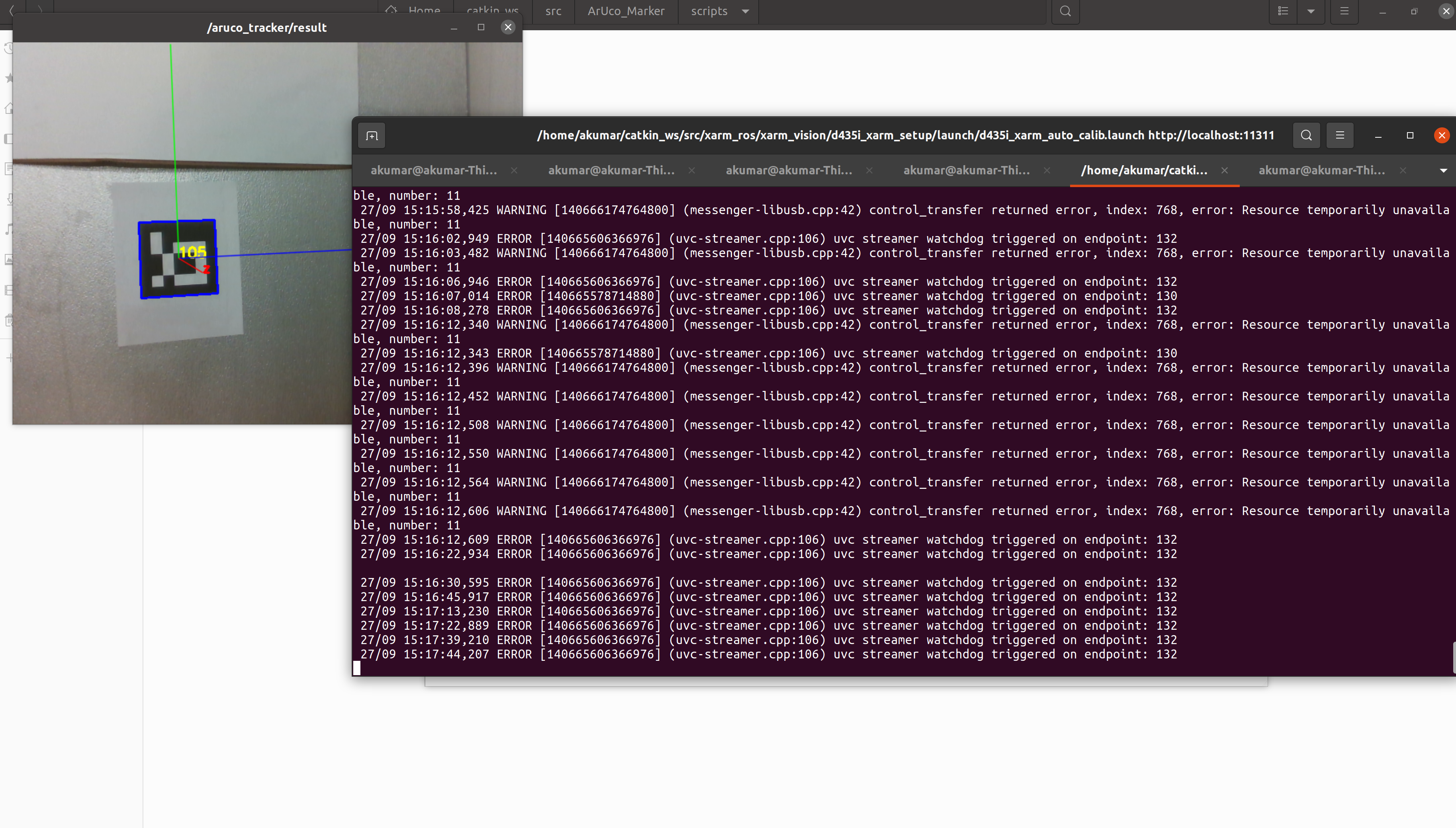This screenshot has height=828, width=1456.
Task: Toggle file manager list view icon
Action: [x=1283, y=11]
